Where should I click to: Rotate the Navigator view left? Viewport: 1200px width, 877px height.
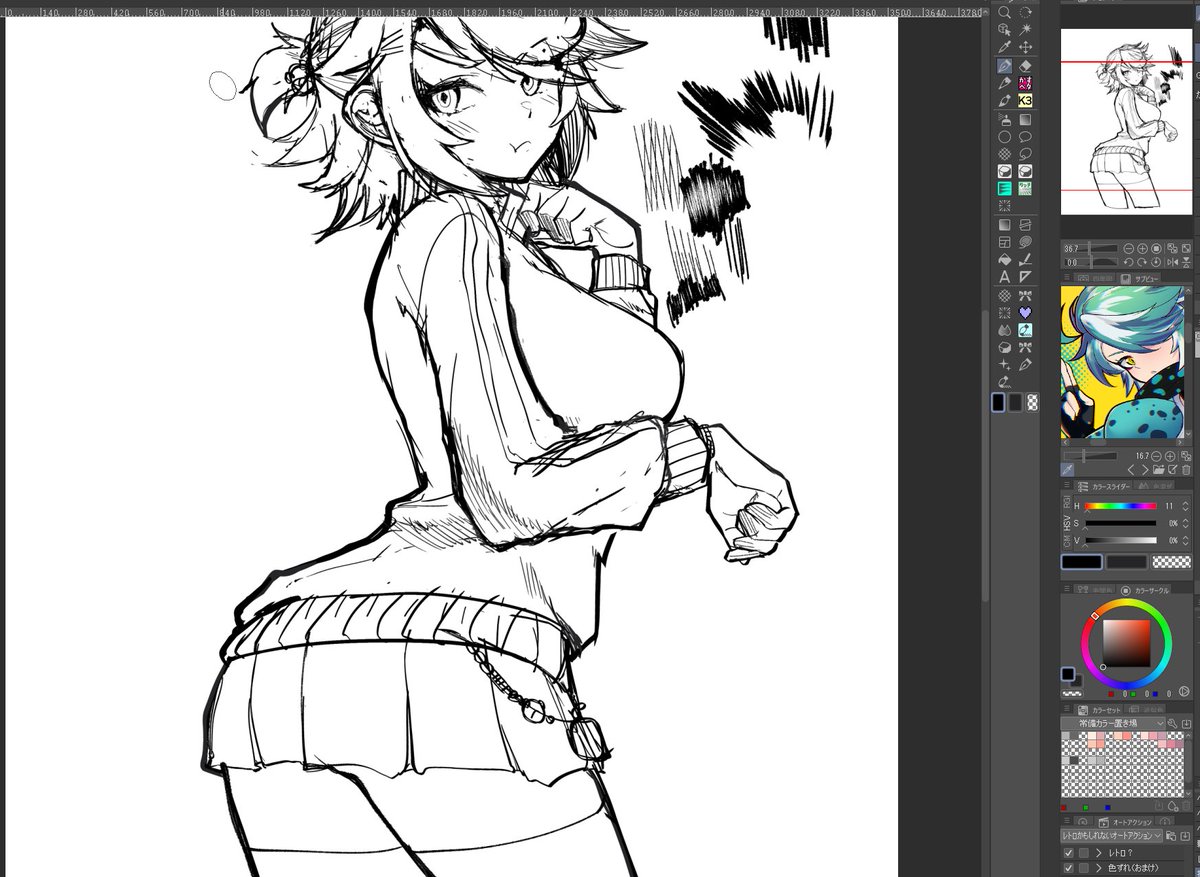point(1129,262)
